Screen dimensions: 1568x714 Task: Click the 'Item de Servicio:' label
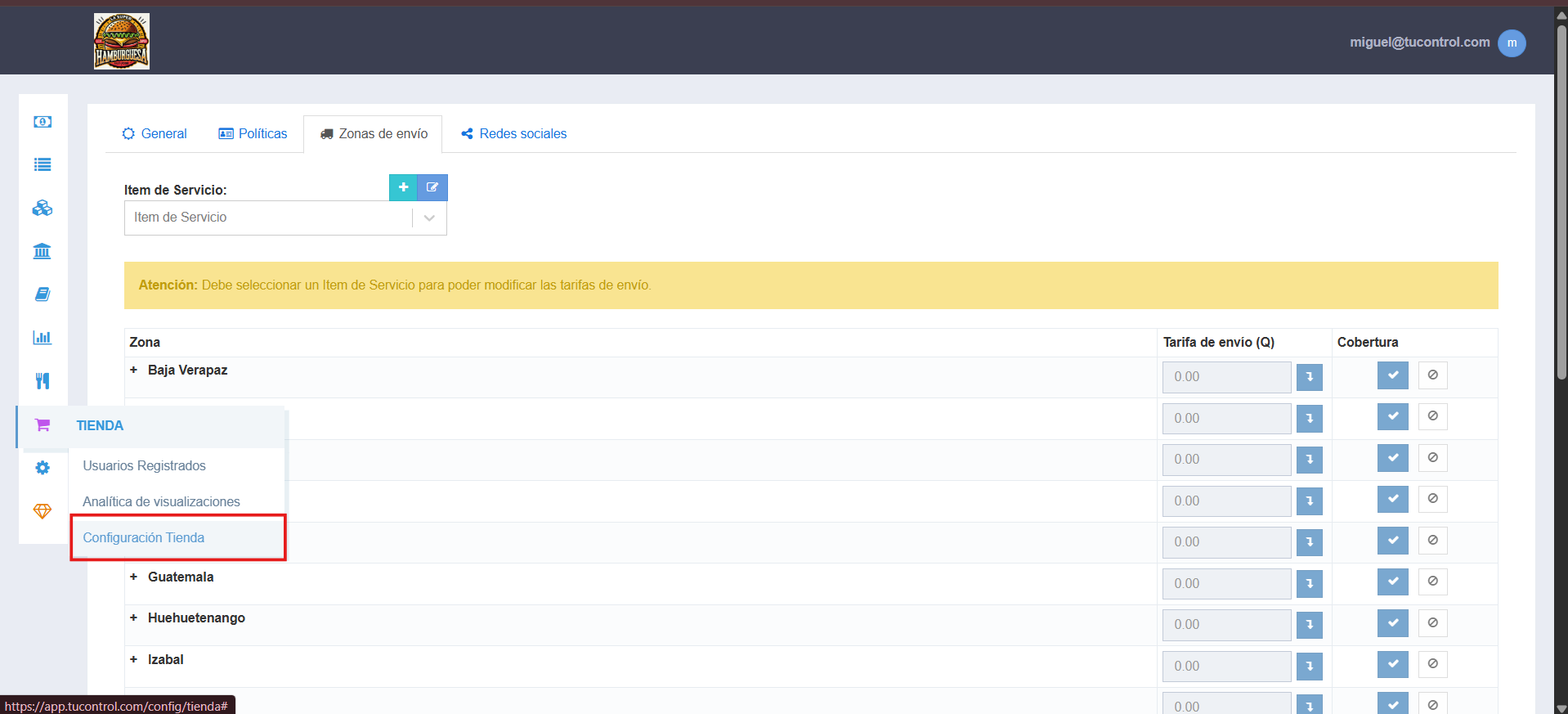[176, 190]
